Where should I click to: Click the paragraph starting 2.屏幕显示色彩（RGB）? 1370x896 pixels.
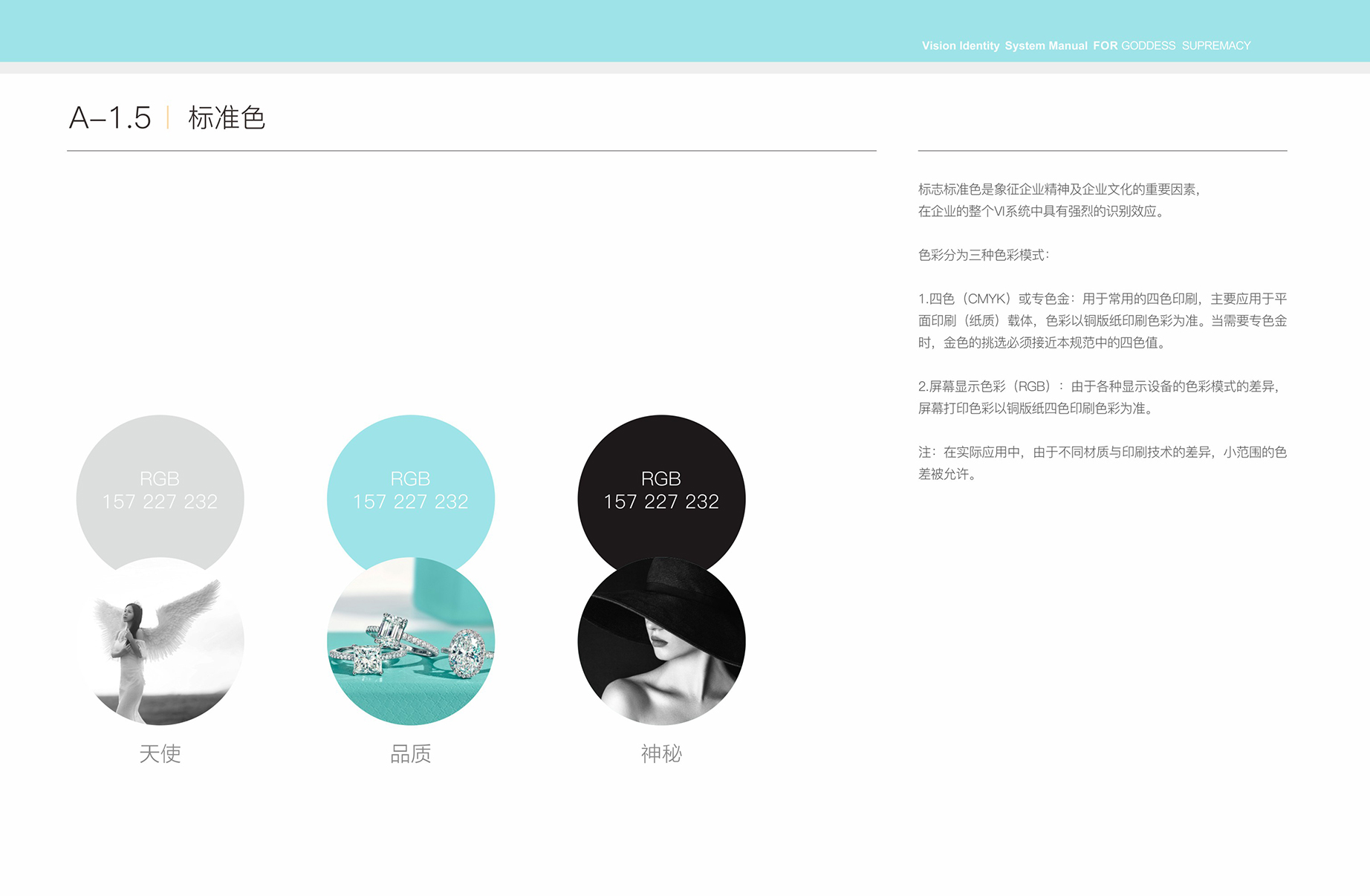click(x=1100, y=397)
